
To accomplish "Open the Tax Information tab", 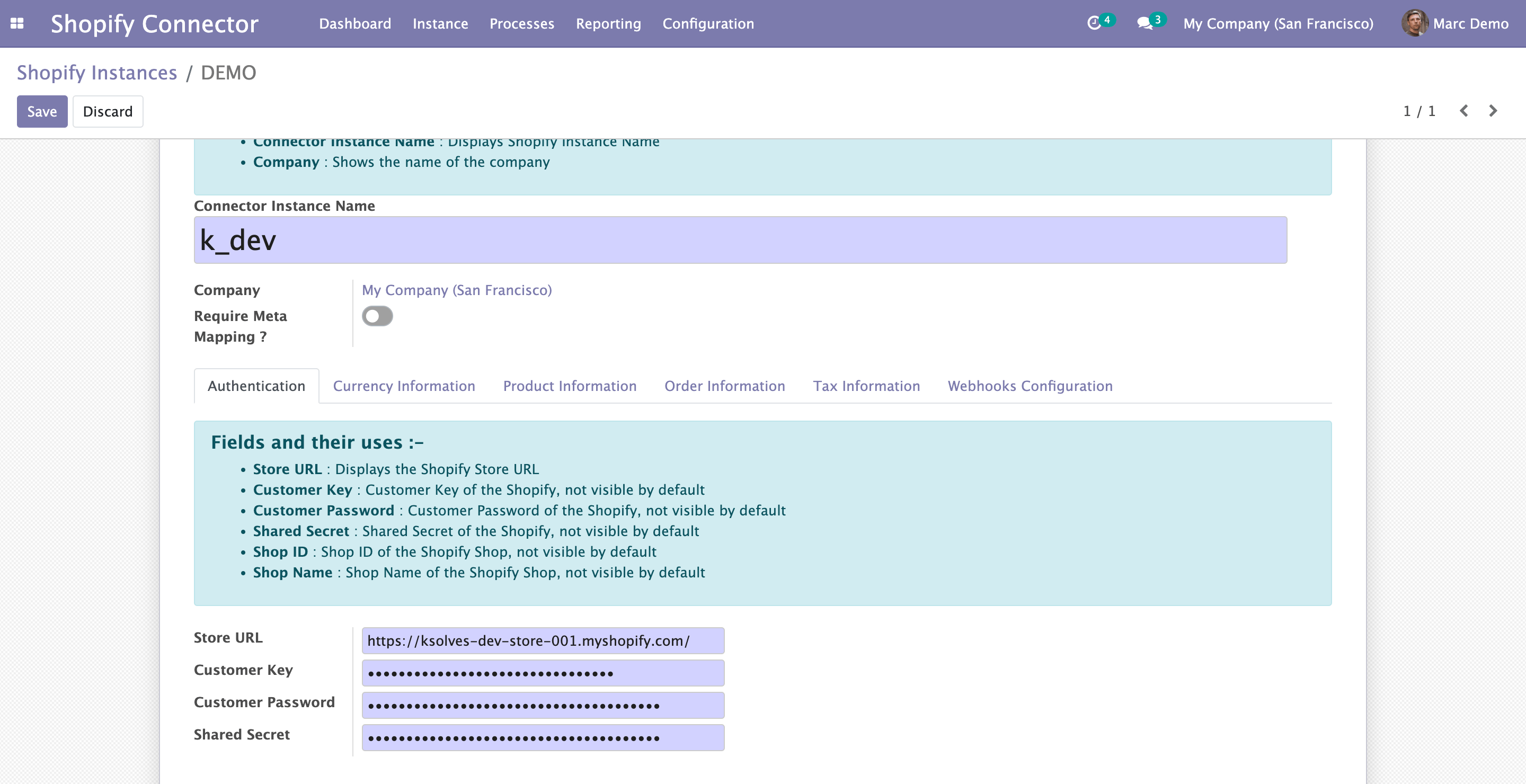I will (x=866, y=386).
